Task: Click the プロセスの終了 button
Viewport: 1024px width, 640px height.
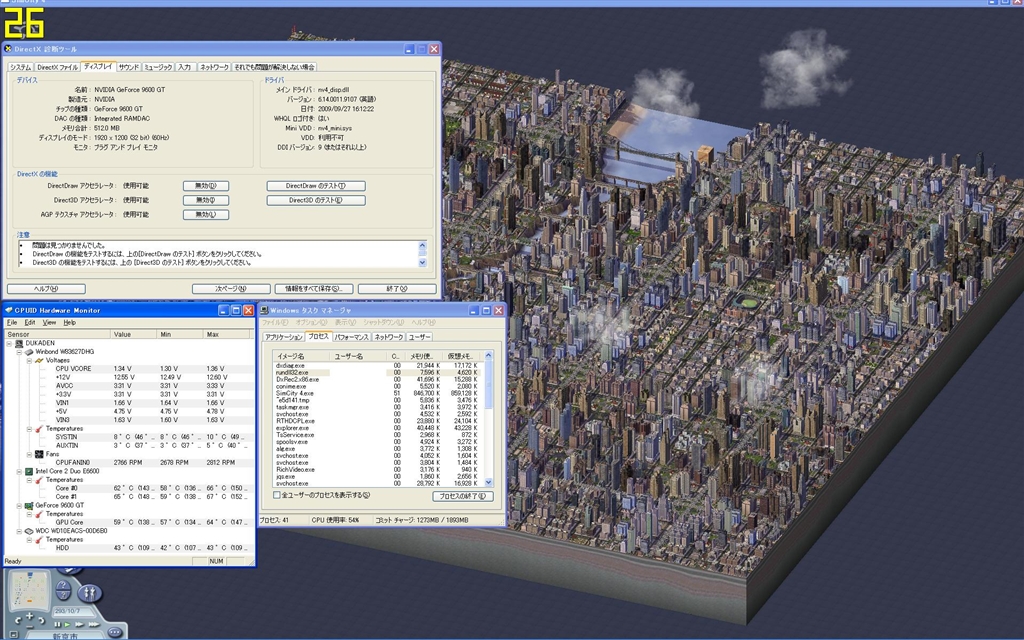Action: tap(462, 496)
